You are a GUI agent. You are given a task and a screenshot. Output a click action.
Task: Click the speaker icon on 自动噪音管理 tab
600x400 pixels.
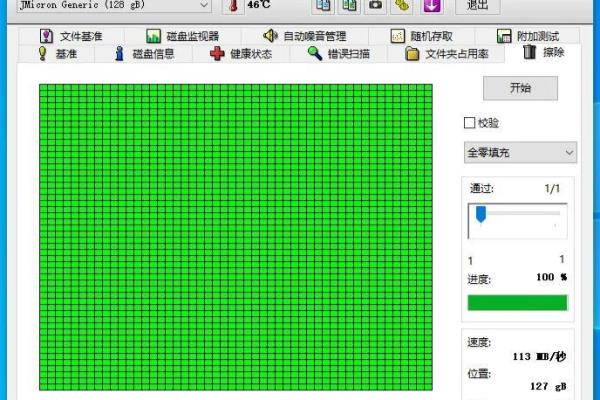tap(270, 36)
